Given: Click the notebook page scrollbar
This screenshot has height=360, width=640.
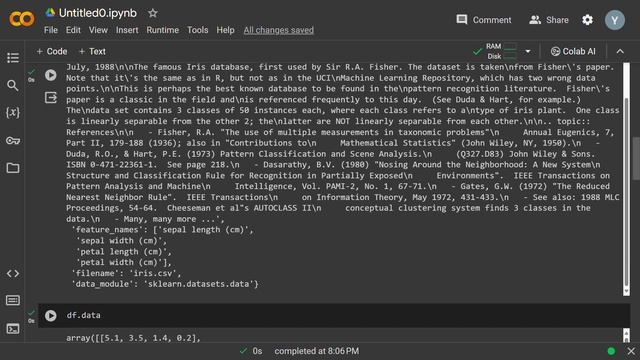Looking at the screenshot, I should pos(636,158).
